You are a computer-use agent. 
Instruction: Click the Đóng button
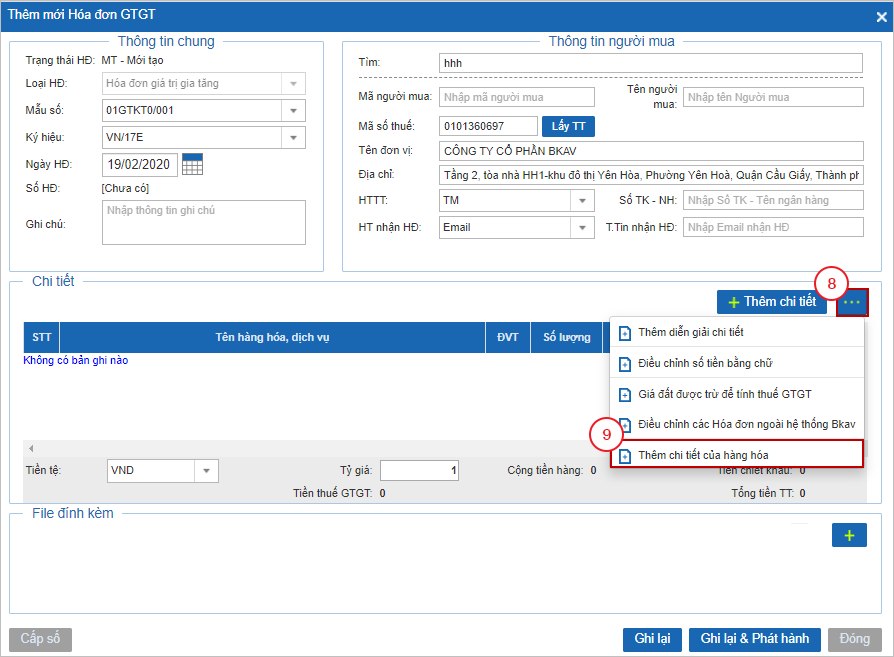pos(855,639)
